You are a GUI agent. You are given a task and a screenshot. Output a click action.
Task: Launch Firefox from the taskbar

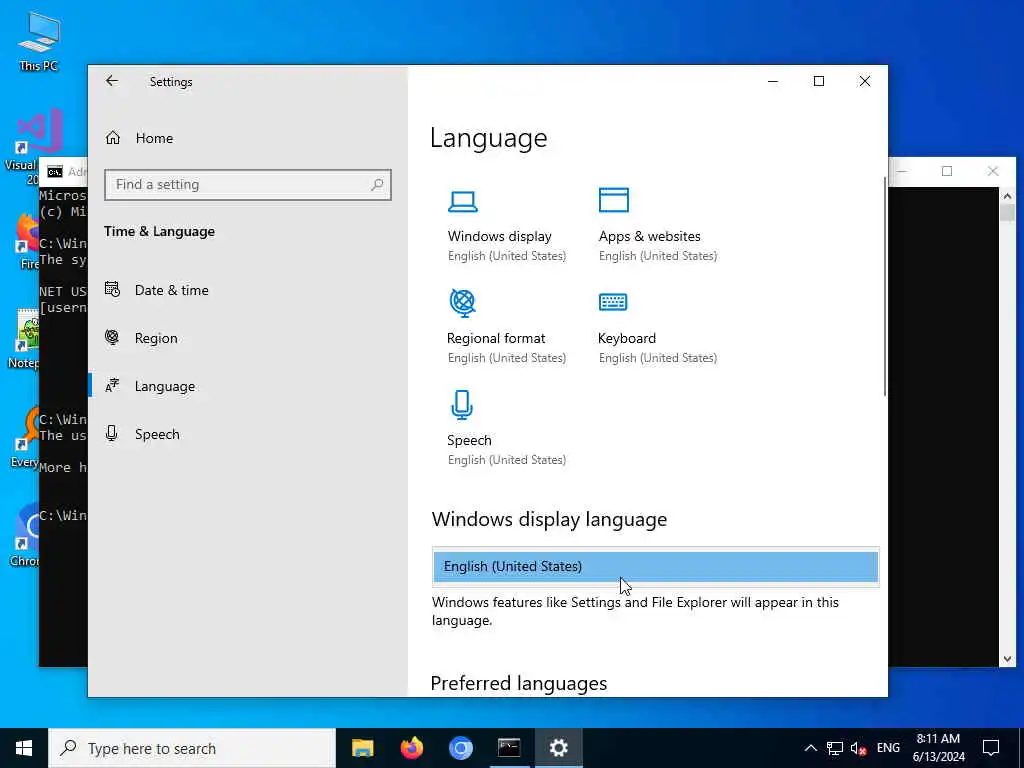tap(411, 748)
